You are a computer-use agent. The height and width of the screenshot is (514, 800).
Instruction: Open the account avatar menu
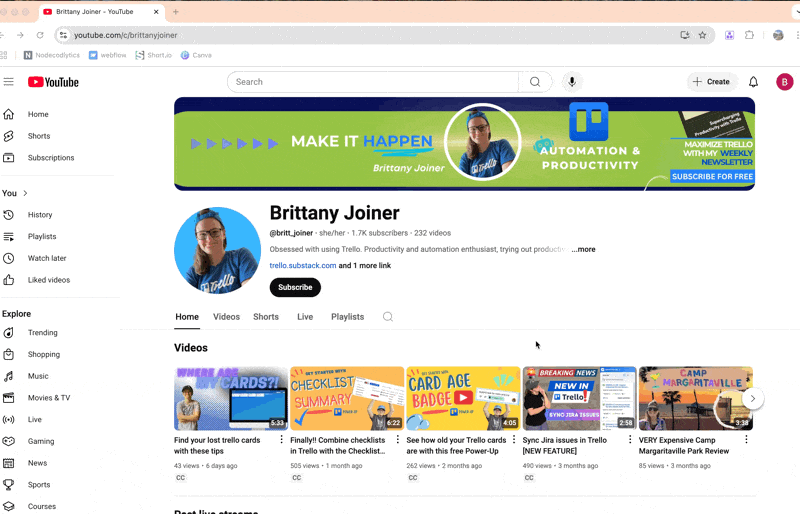pyautogui.click(x=785, y=82)
